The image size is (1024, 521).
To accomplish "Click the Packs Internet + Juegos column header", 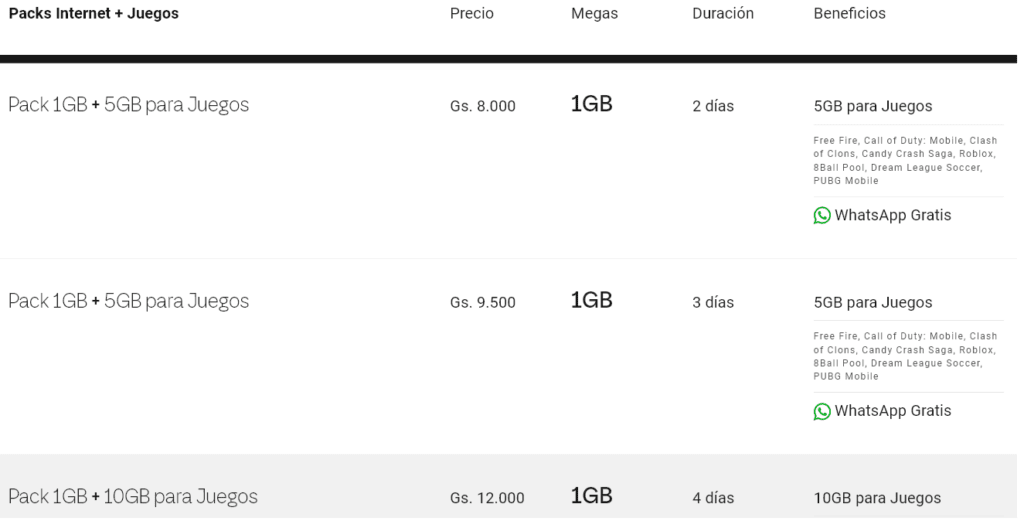I will tap(94, 14).
